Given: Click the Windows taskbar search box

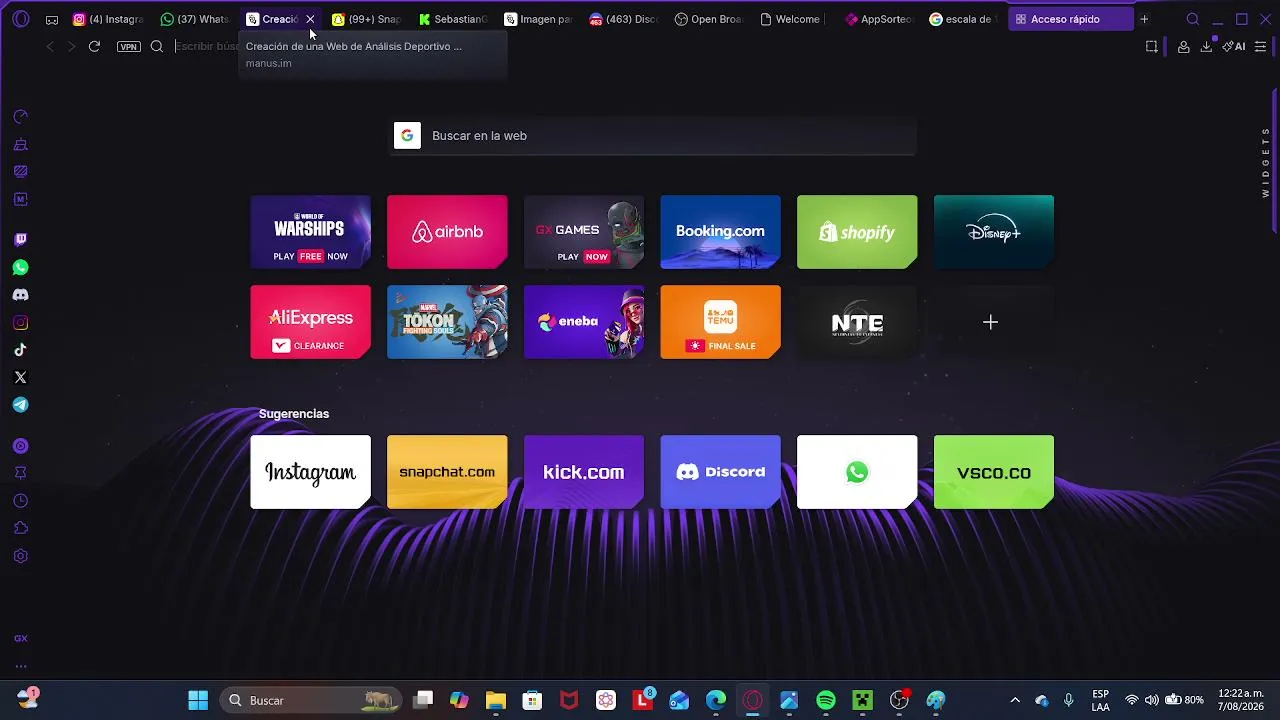Looking at the screenshot, I should click(311, 700).
